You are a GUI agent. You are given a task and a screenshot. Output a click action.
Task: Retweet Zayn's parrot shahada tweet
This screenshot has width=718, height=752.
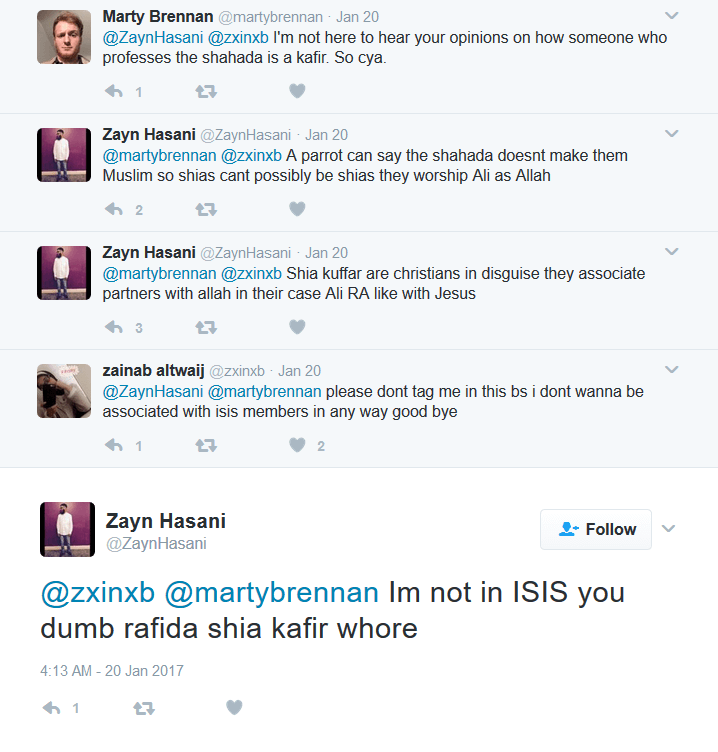(206, 209)
